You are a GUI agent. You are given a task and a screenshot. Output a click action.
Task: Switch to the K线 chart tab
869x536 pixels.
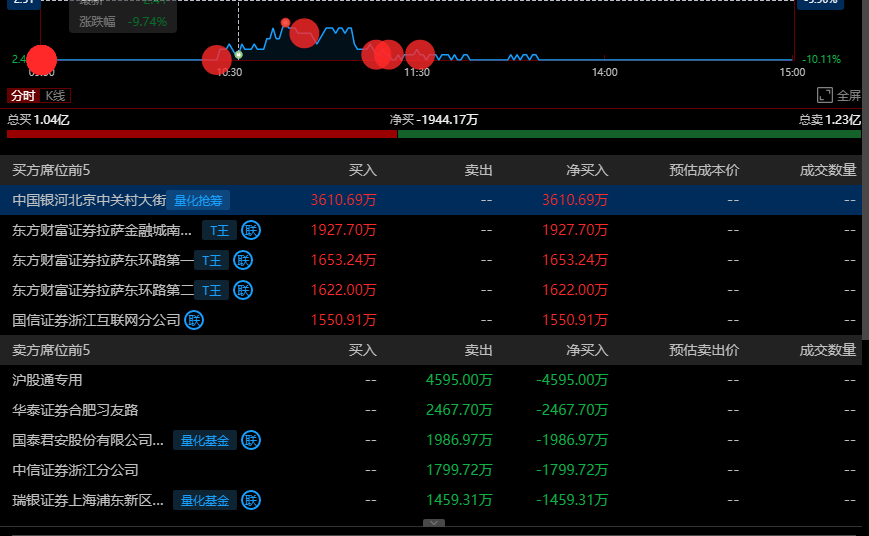55,95
